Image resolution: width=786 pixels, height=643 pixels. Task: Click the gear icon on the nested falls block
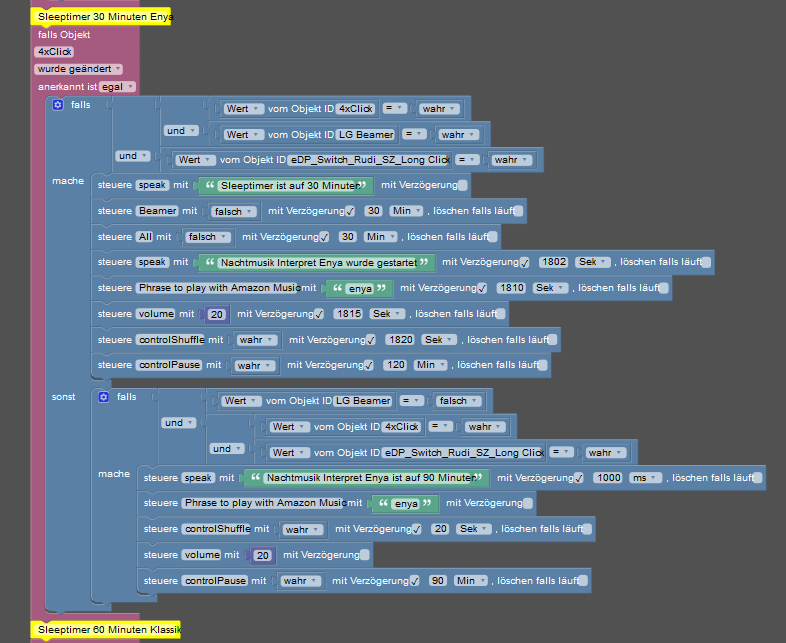pos(104,397)
